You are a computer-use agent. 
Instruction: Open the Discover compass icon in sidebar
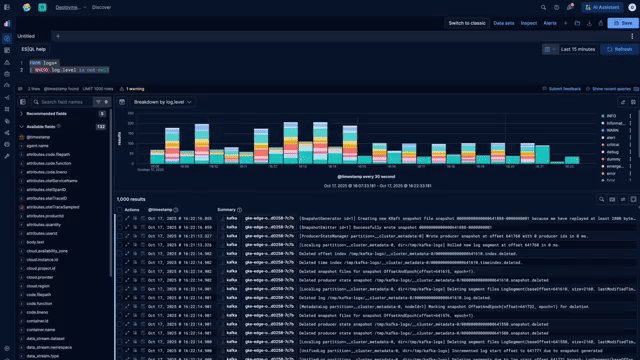click(7, 38)
